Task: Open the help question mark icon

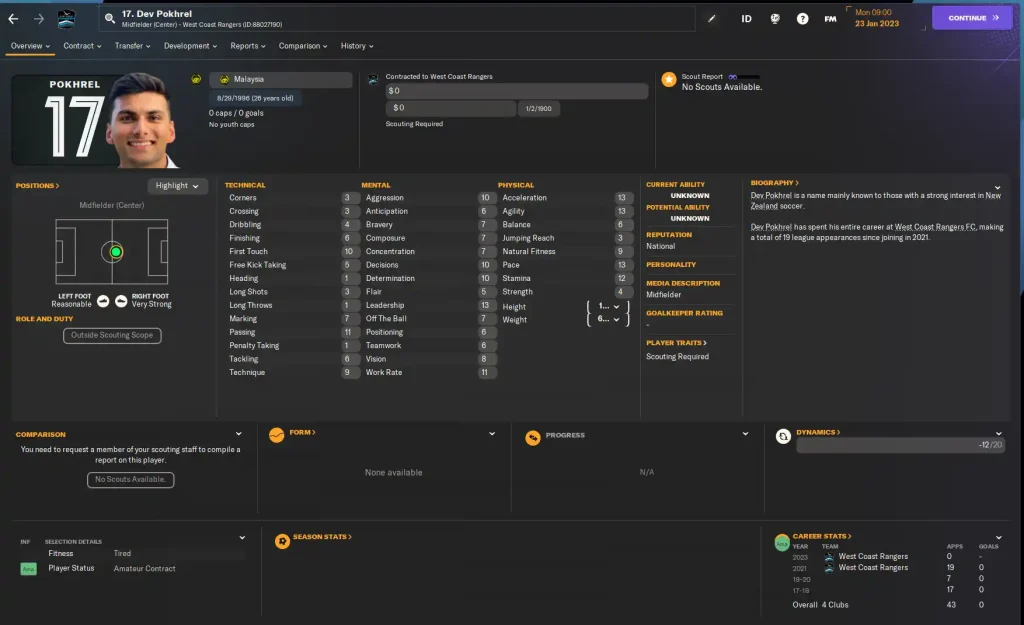Action: [x=802, y=19]
